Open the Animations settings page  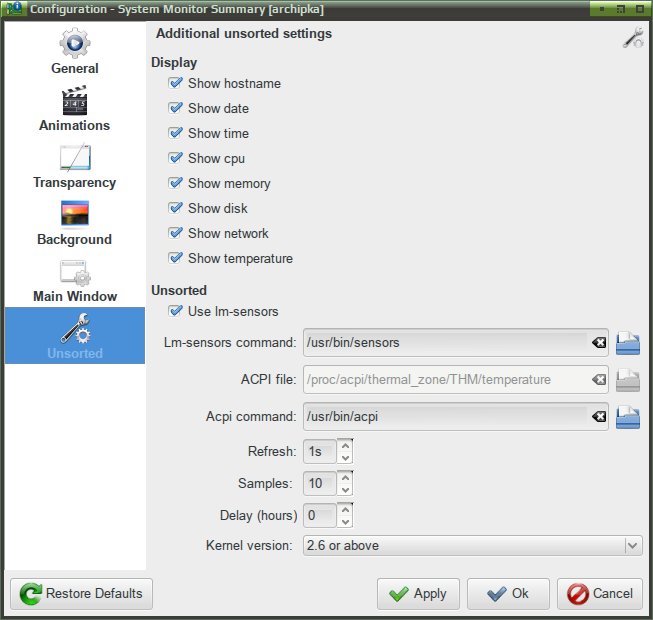75,108
